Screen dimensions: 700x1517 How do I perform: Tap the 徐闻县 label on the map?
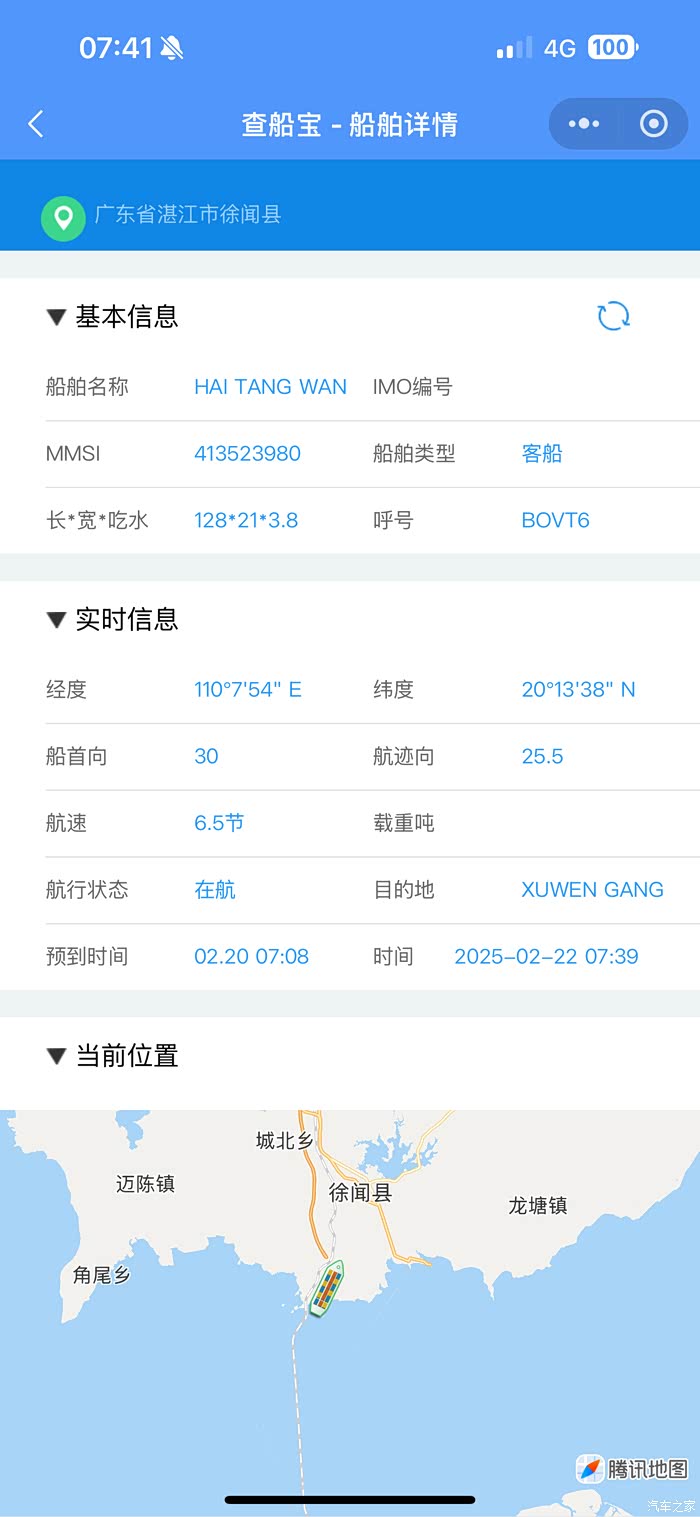[x=360, y=1193]
